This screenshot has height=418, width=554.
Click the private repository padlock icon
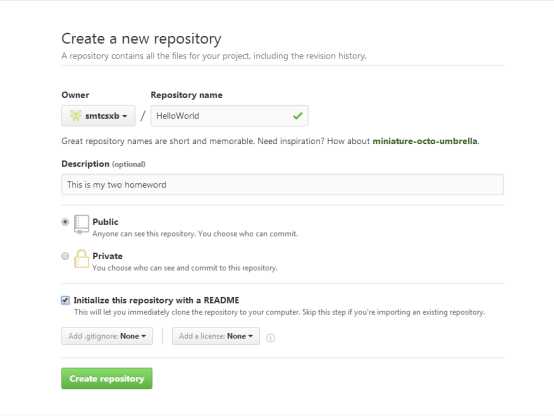(x=81, y=259)
